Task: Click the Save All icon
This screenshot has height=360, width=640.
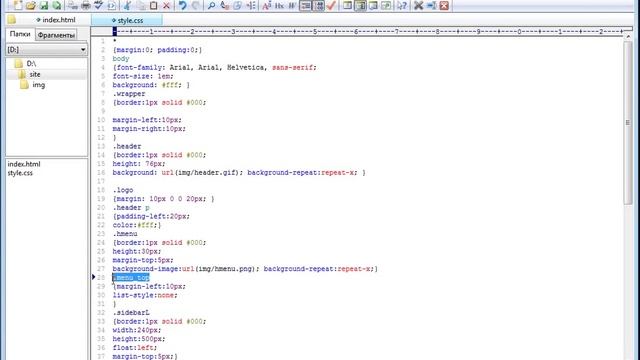Action: pyautogui.click(x=57, y=5)
